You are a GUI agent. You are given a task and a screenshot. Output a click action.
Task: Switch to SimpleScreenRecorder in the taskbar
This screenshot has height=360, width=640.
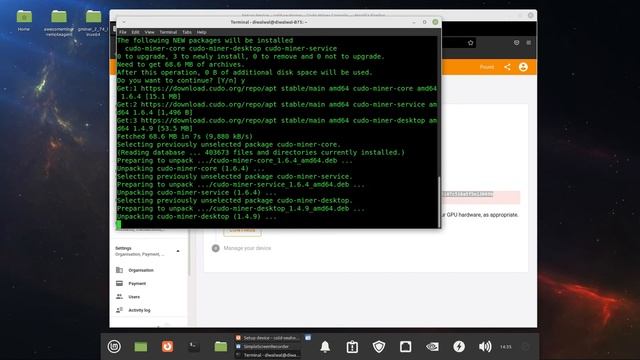click(268, 347)
